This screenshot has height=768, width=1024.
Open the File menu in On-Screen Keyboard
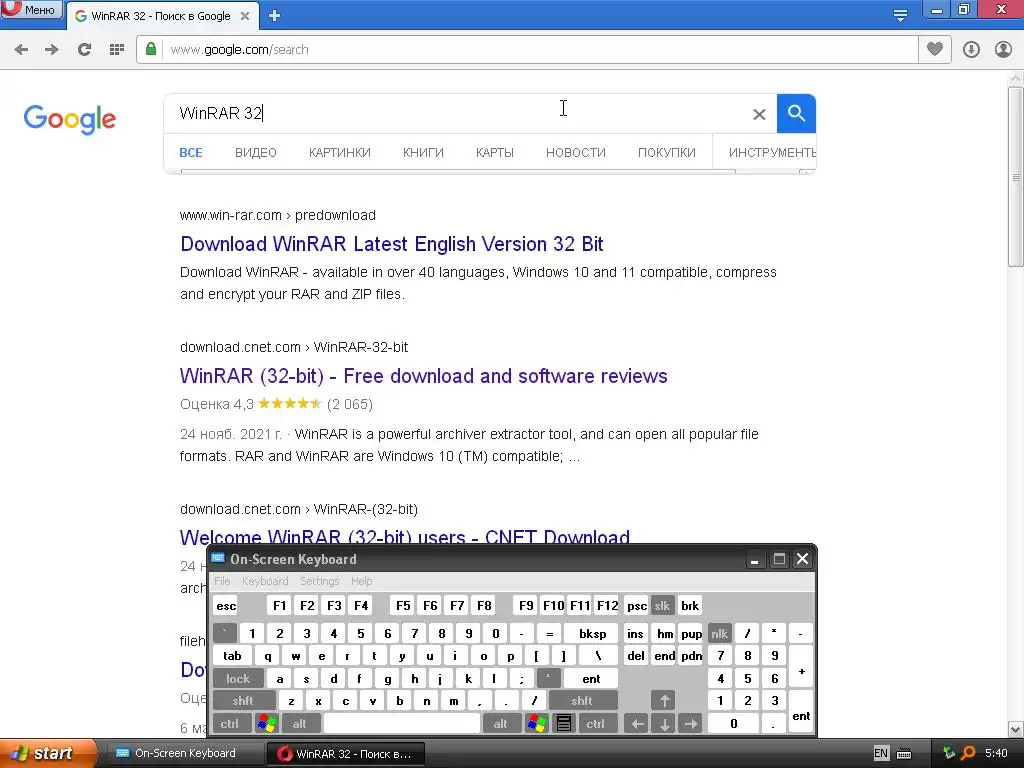[223, 581]
